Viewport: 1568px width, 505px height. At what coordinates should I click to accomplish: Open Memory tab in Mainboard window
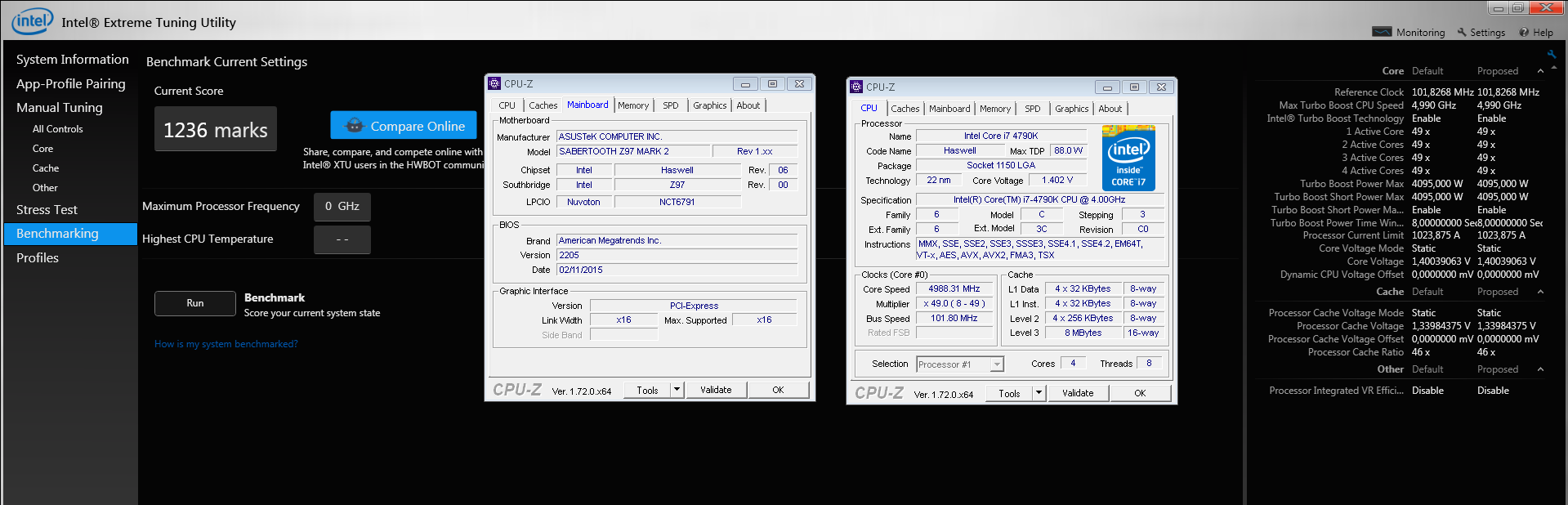[x=633, y=105]
